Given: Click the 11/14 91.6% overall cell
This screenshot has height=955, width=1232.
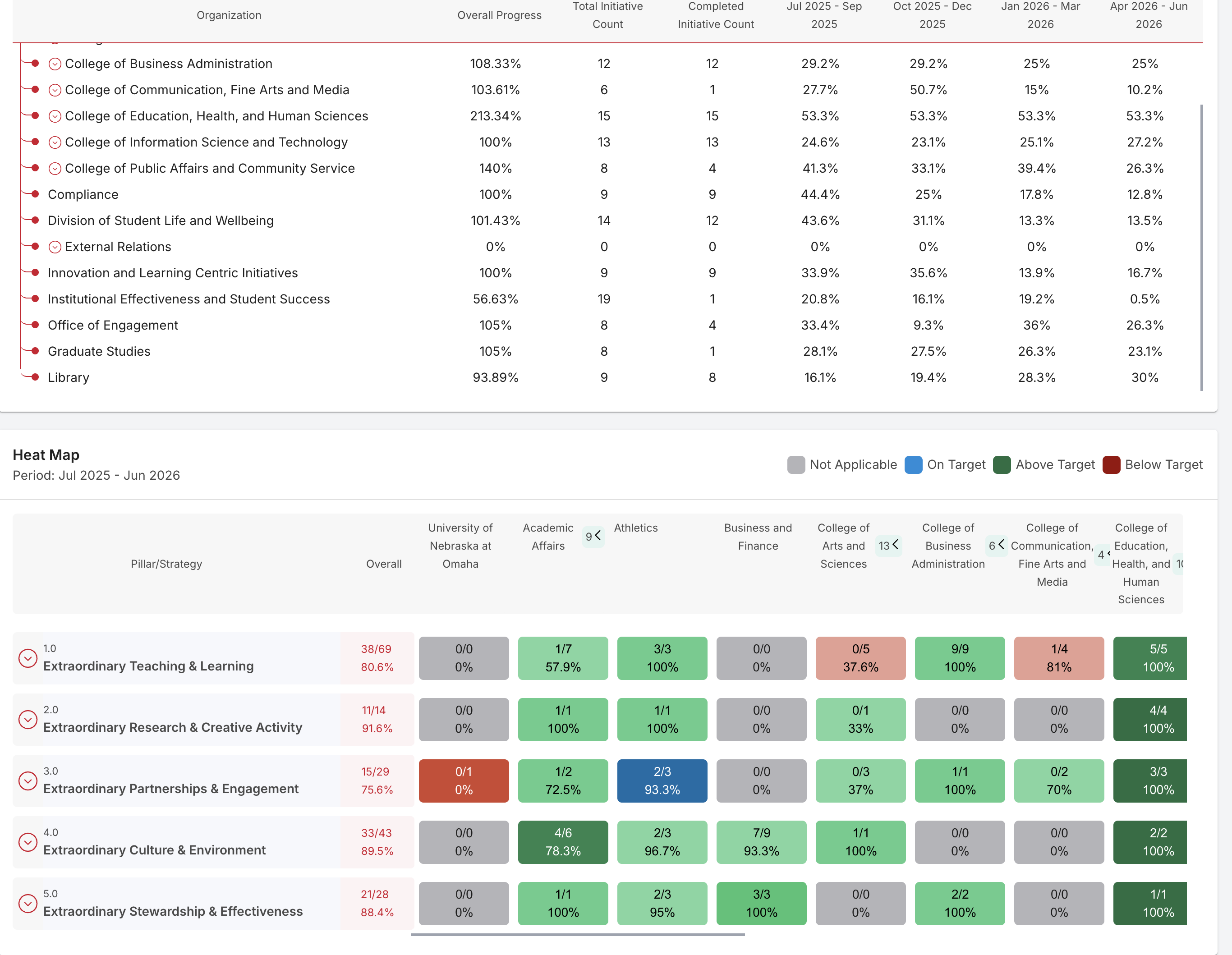Looking at the screenshot, I should click(377, 719).
